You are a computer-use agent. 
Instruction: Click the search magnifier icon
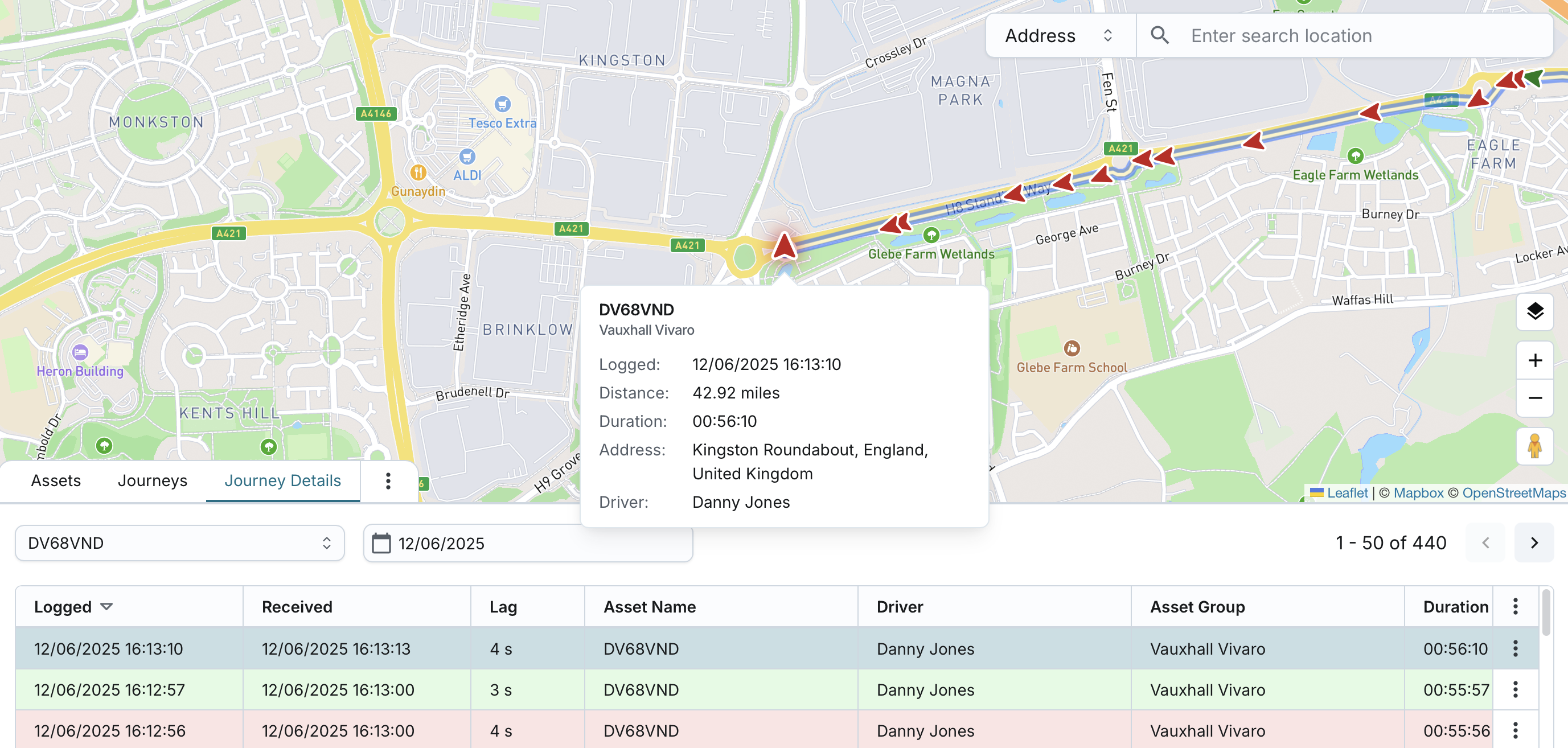coord(1160,35)
